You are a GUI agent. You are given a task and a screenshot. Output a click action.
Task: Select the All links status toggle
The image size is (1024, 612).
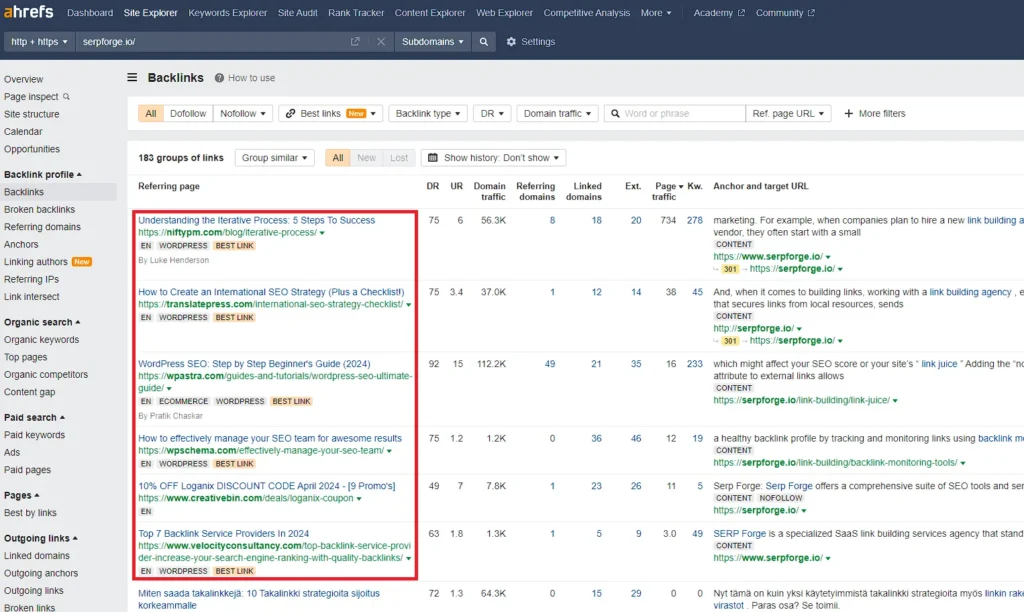[338, 157]
